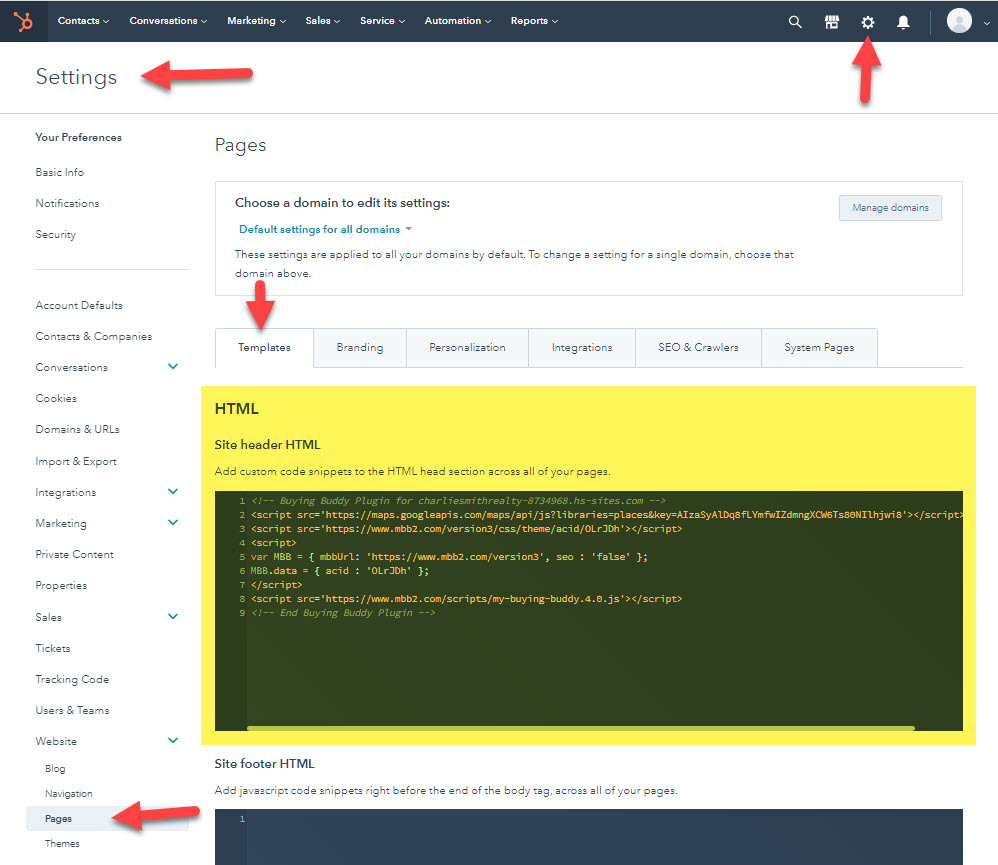Go to Contacts & Companies settings
998x865 pixels.
tap(94, 337)
